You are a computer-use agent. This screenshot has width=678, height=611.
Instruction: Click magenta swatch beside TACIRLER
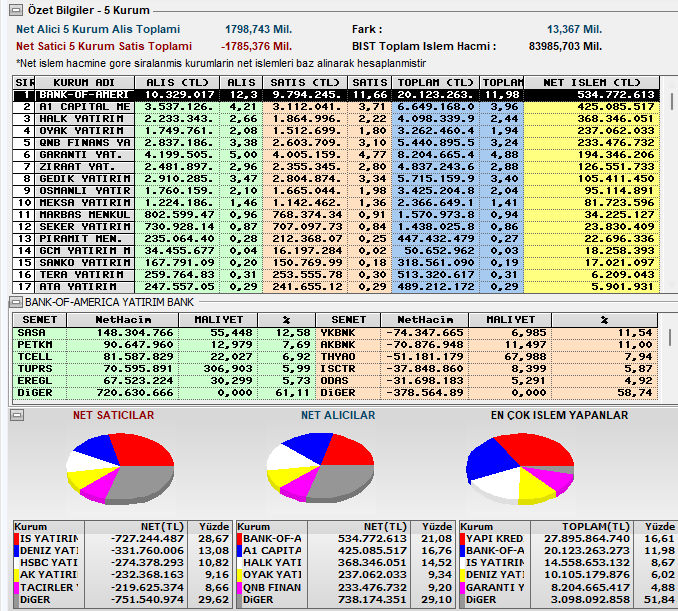pyautogui.click(x=16, y=588)
